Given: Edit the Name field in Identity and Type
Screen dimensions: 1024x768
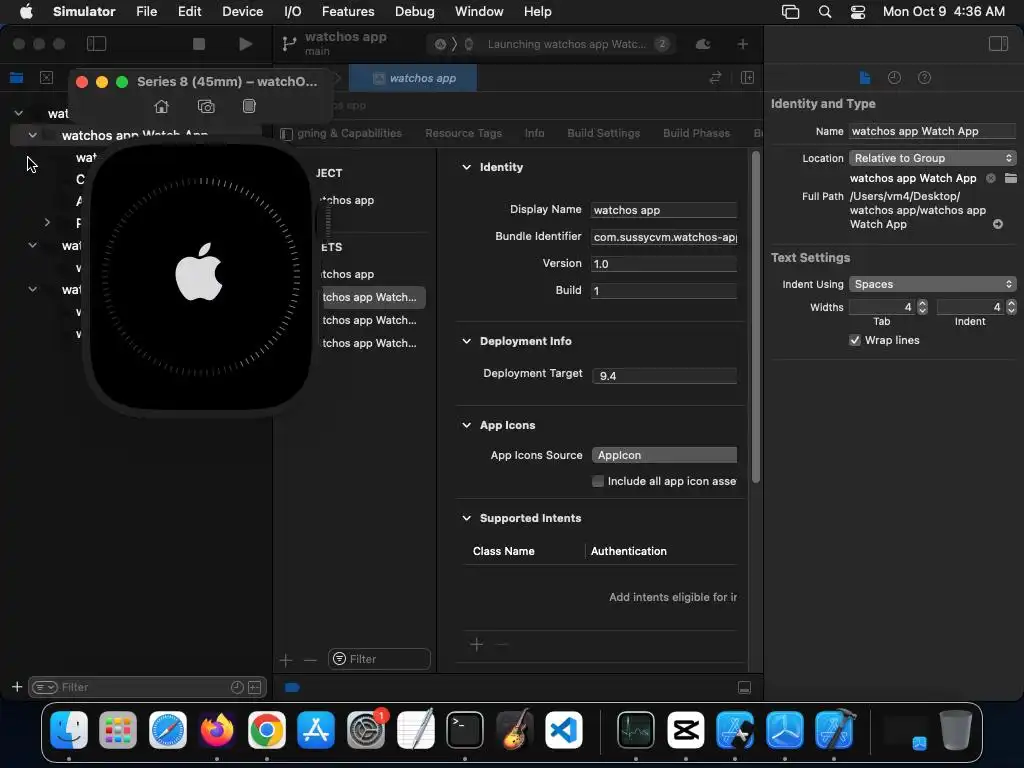Looking at the screenshot, I should (x=932, y=131).
